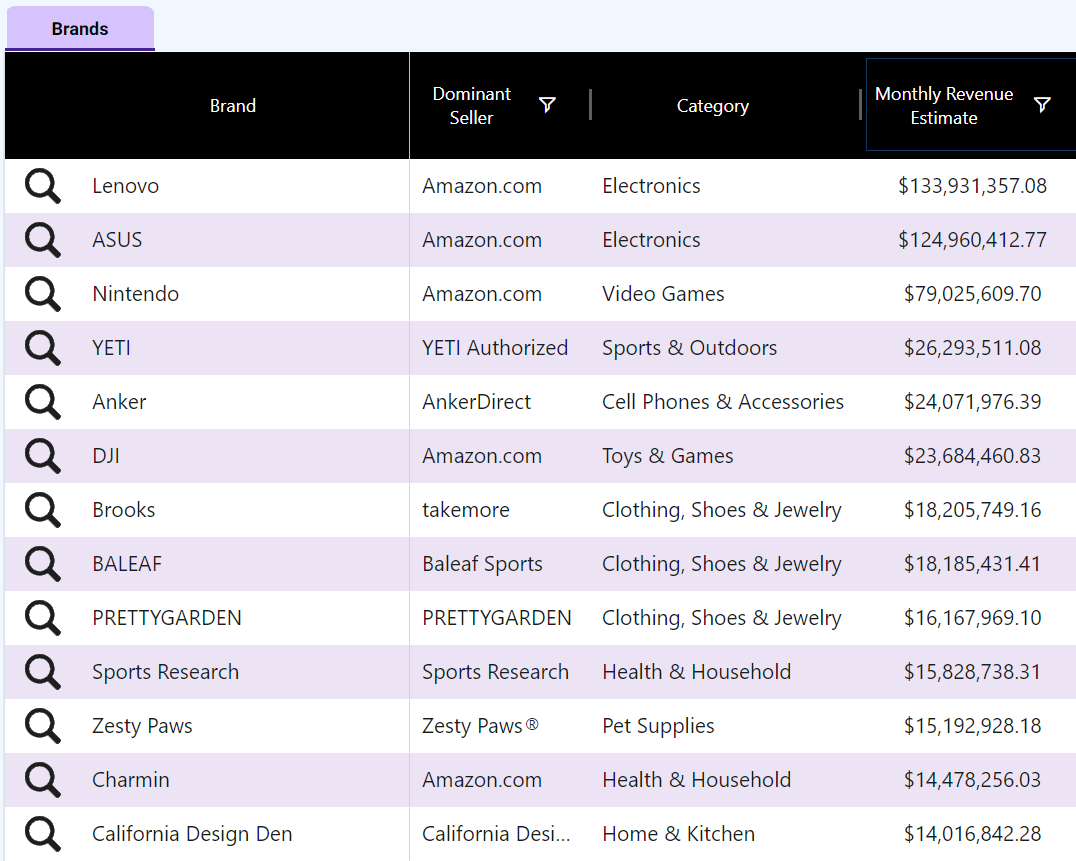Image resolution: width=1076 pixels, height=861 pixels.
Task: Click the YETI Authorized seller cell
Action: tap(495, 348)
